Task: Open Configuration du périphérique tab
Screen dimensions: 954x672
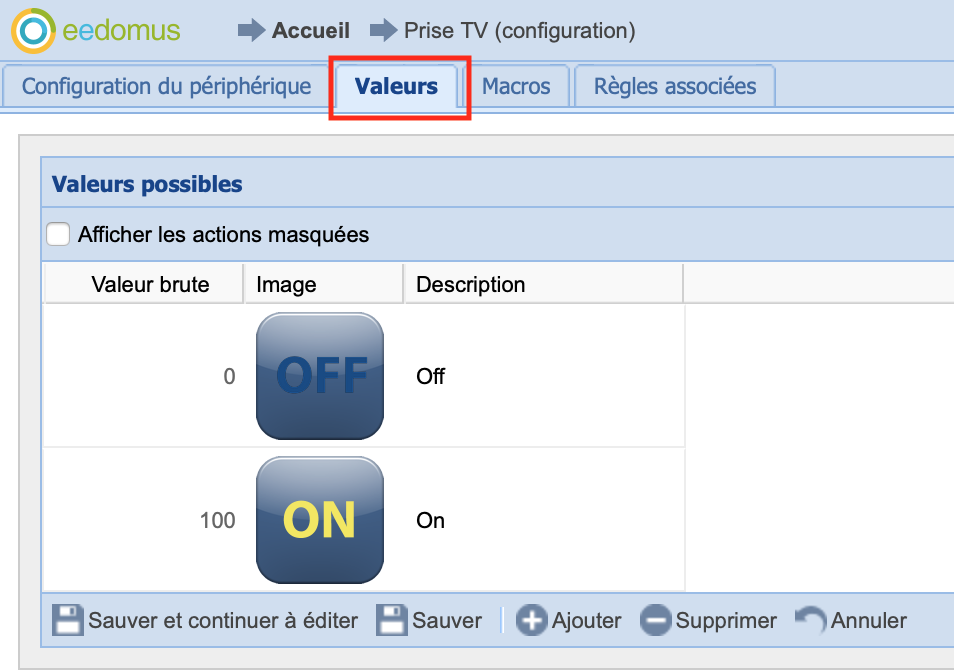Action: [166, 86]
